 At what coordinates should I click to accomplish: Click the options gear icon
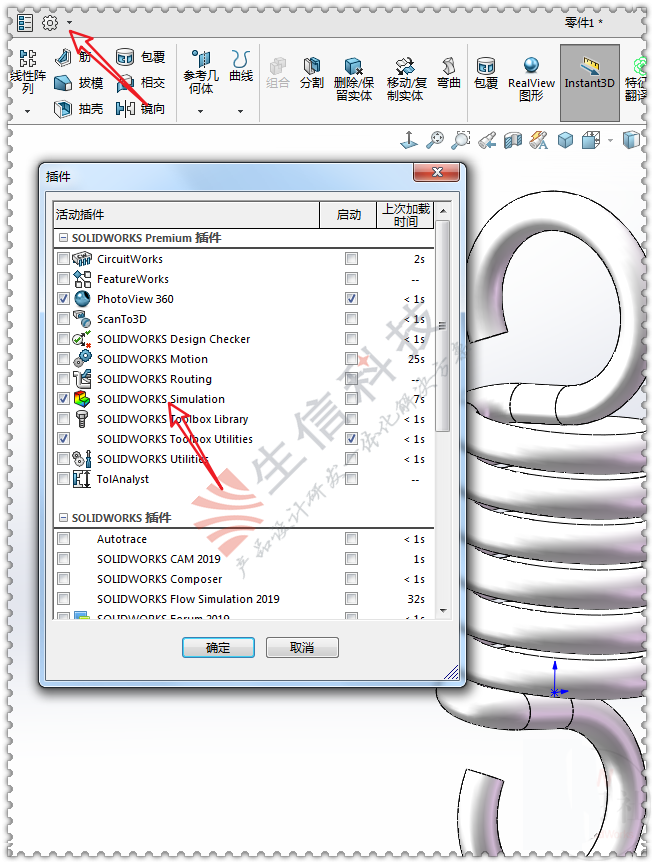[x=50, y=23]
